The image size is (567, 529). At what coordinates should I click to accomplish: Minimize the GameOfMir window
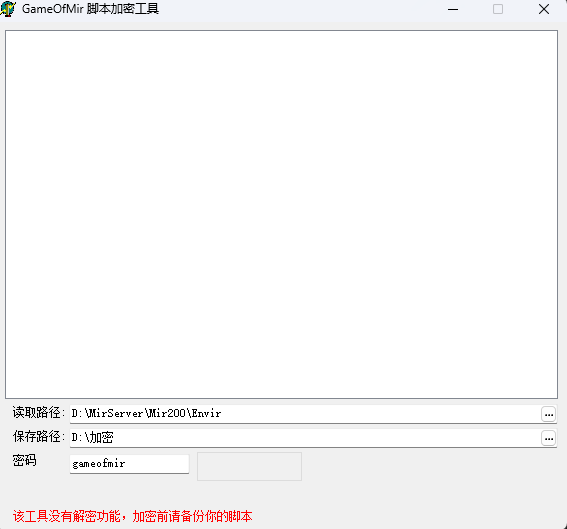453,9
